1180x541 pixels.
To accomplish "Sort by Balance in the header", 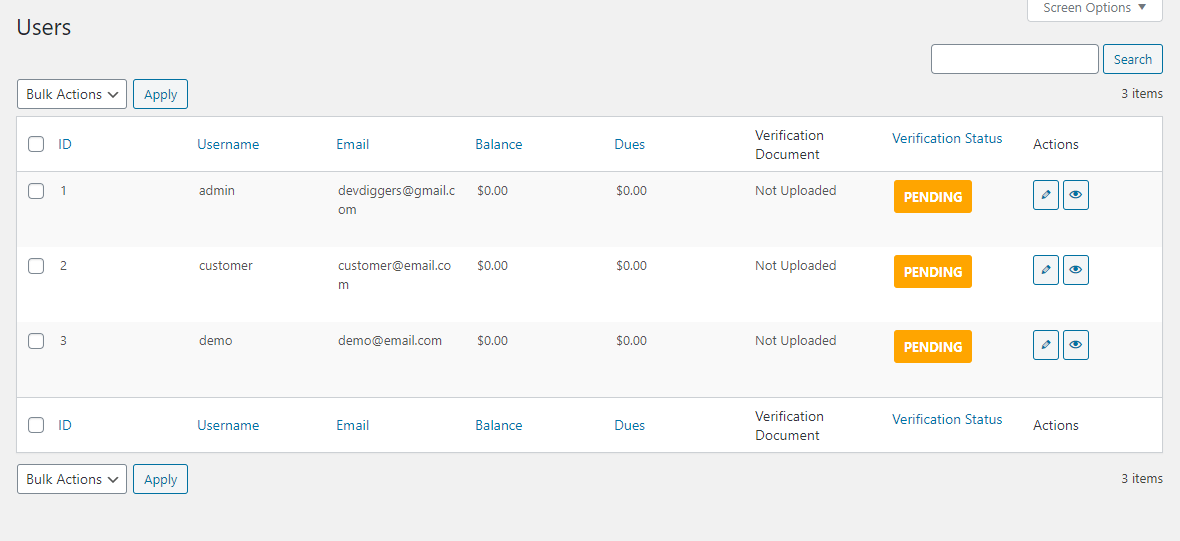I will click(498, 144).
